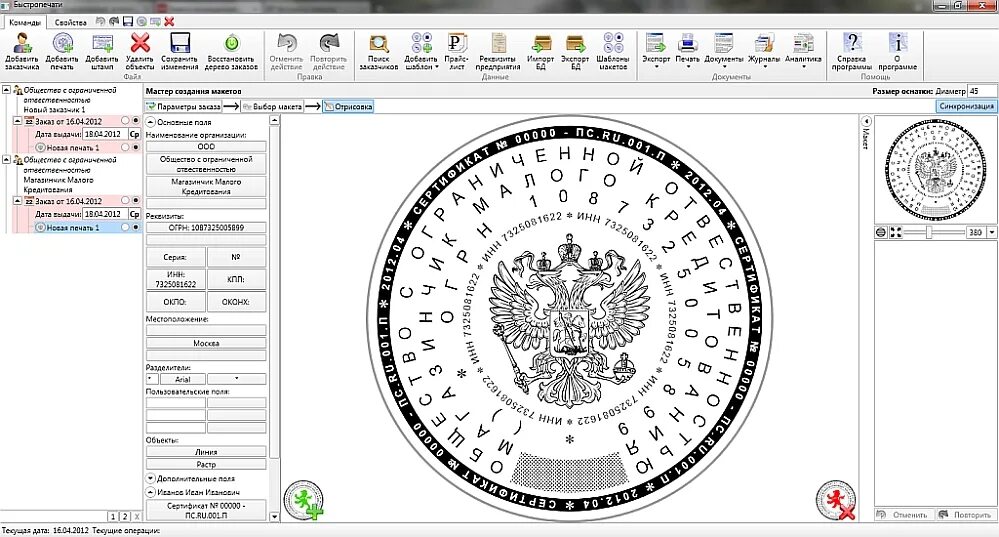Expand Дополнительные поля section
Image resolution: width=999 pixels, height=537 pixels.
[150, 478]
